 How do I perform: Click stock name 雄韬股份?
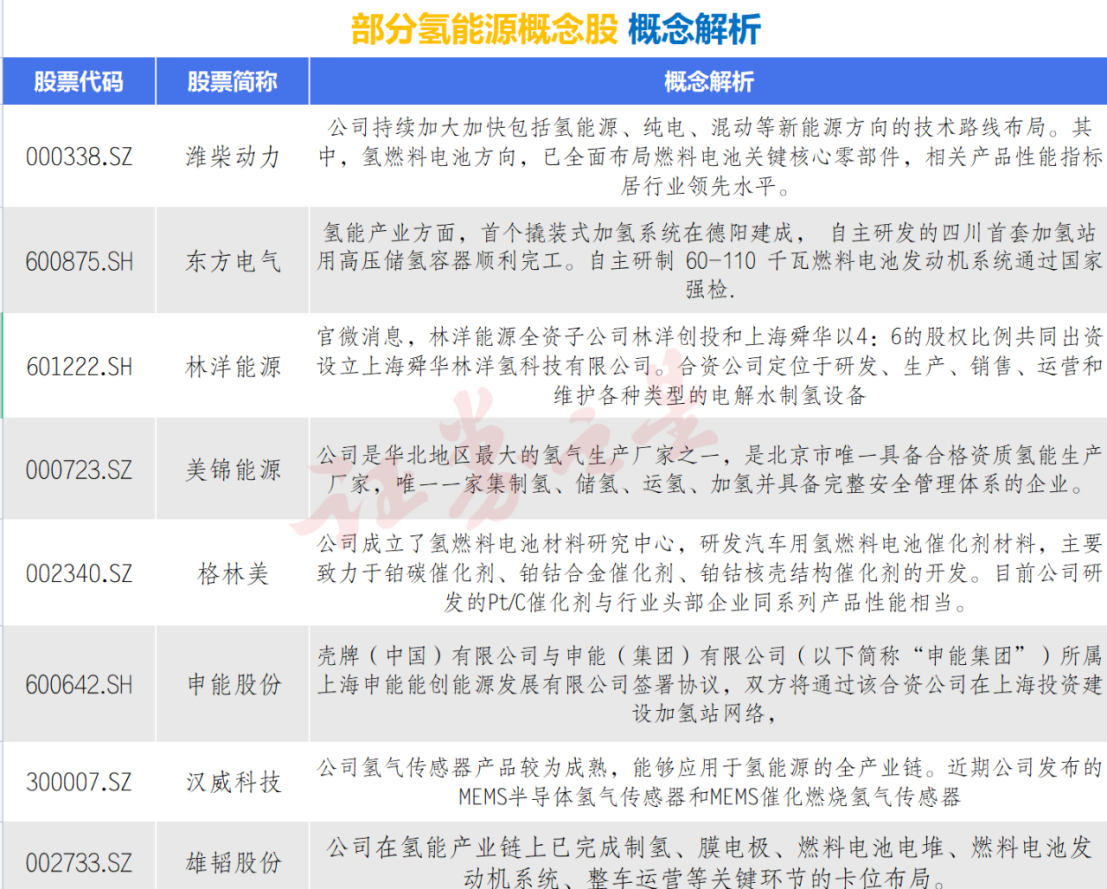(x=233, y=863)
